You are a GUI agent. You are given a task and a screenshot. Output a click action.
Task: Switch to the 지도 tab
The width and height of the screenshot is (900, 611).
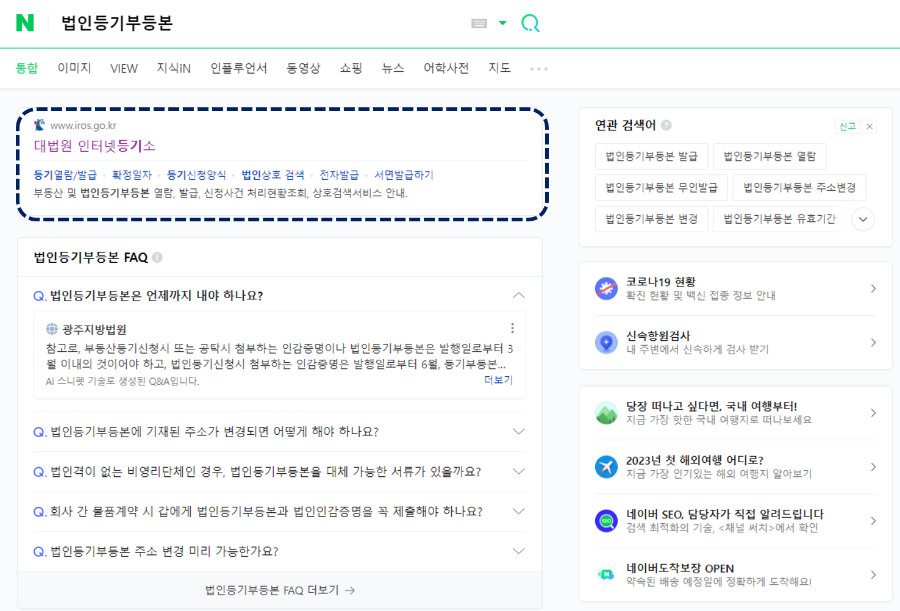(x=499, y=68)
